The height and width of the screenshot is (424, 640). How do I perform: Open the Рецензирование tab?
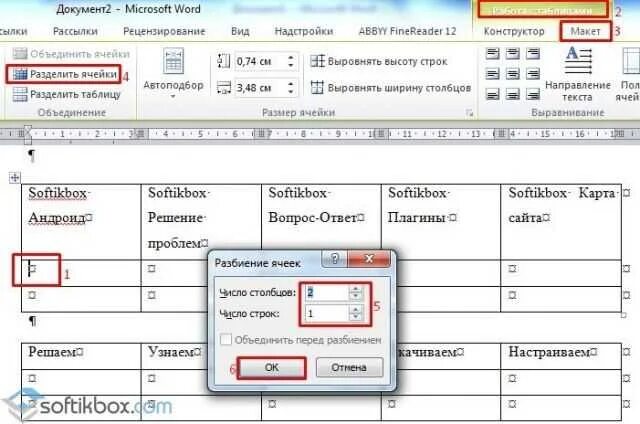[164, 31]
